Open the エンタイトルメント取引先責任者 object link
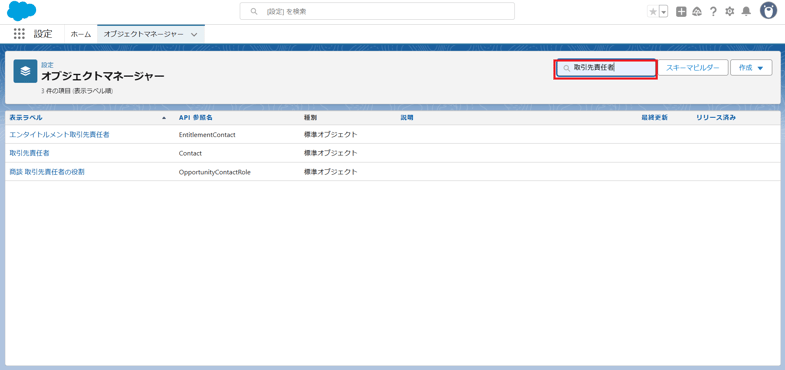 (60, 134)
